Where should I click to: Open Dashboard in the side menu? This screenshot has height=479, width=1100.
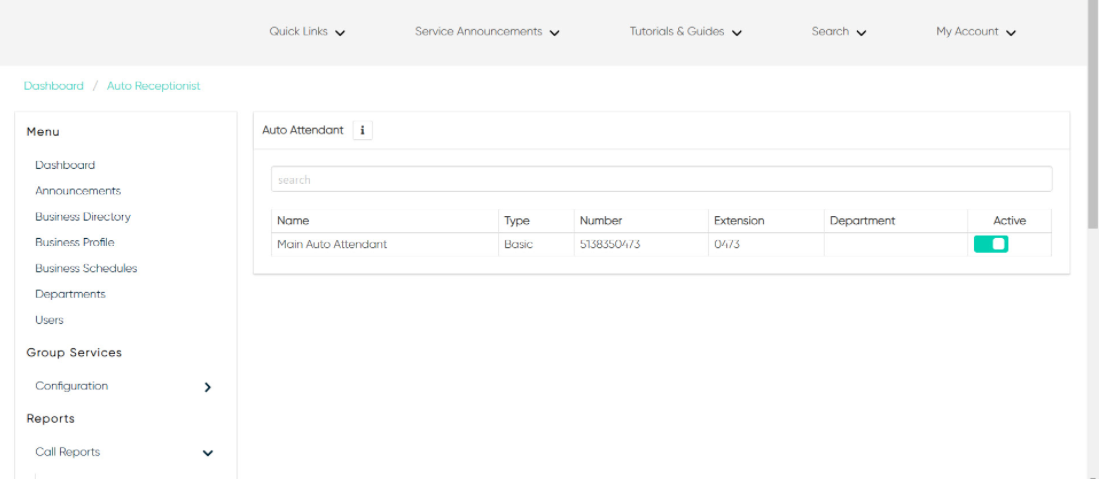(x=65, y=165)
